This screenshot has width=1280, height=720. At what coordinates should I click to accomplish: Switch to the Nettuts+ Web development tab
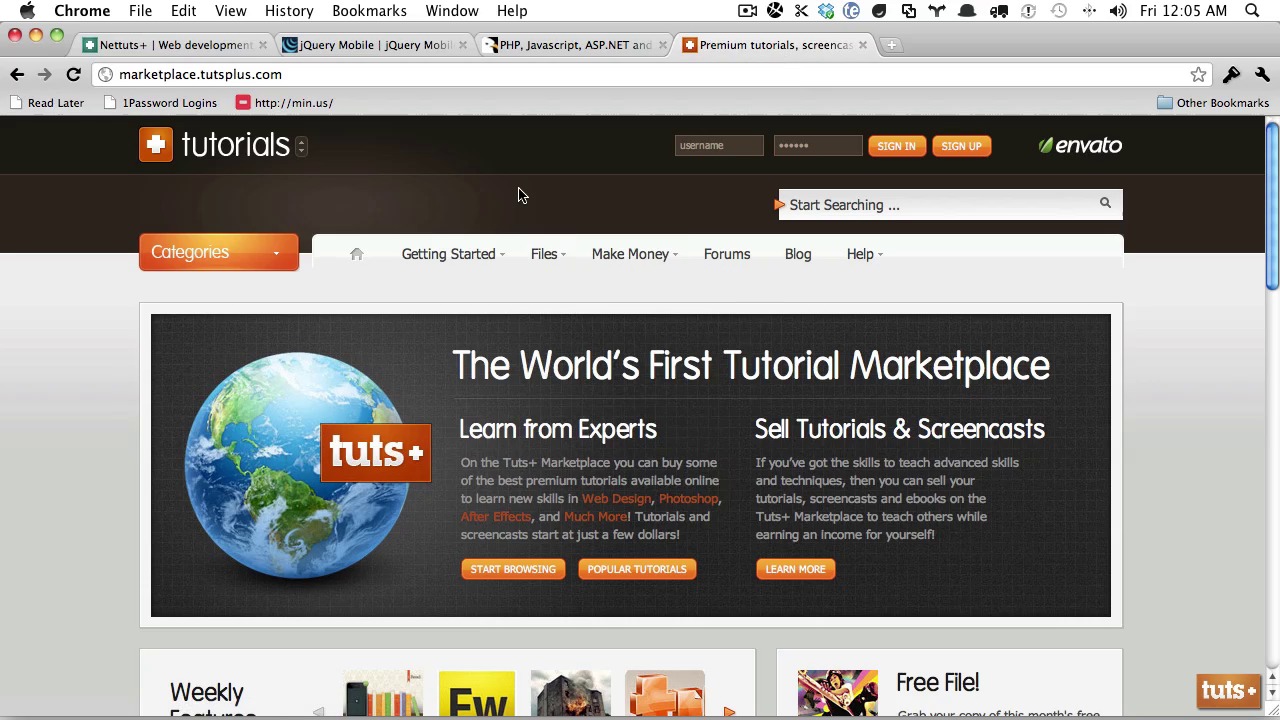(x=175, y=45)
